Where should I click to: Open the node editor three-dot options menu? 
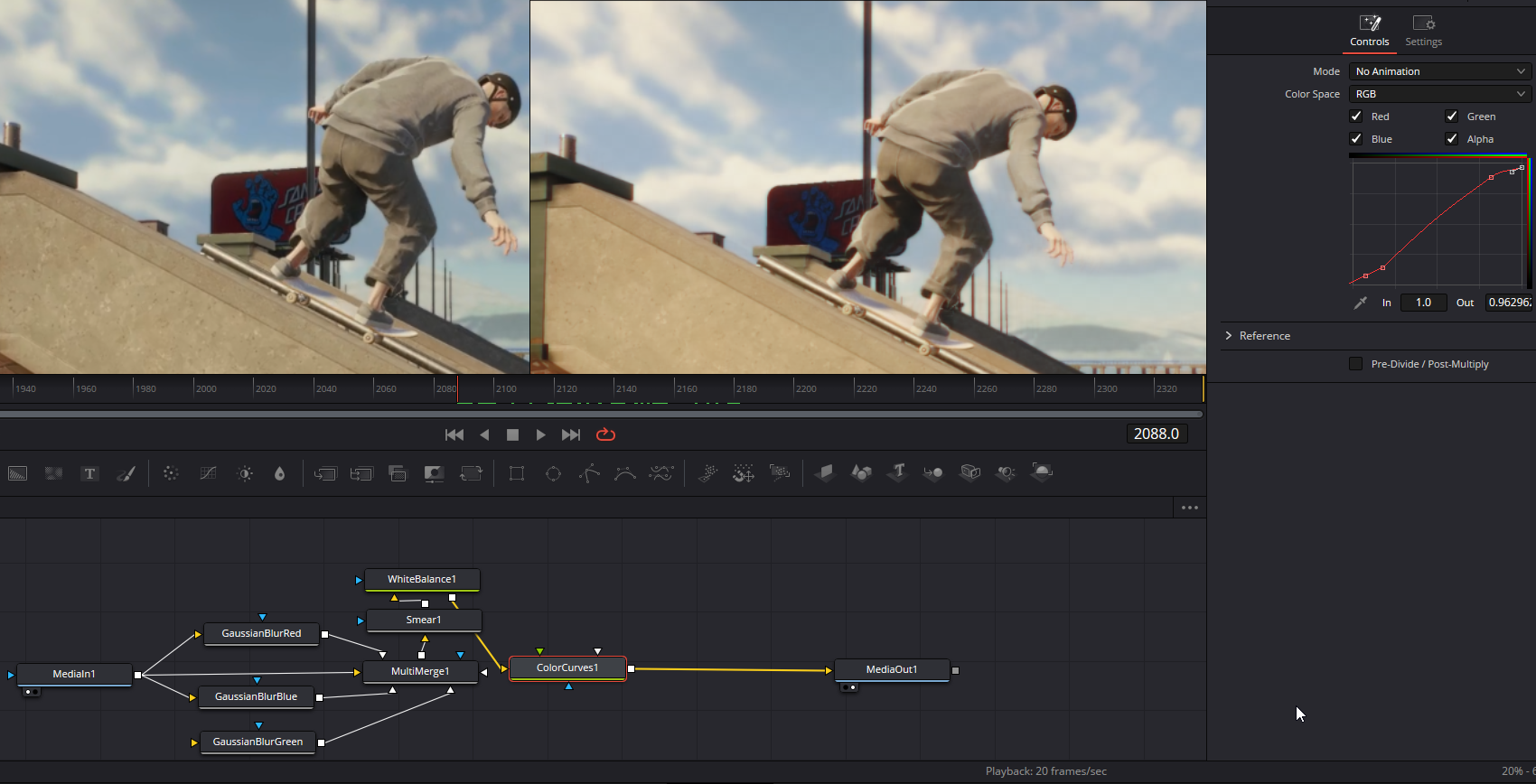pyautogui.click(x=1190, y=508)
